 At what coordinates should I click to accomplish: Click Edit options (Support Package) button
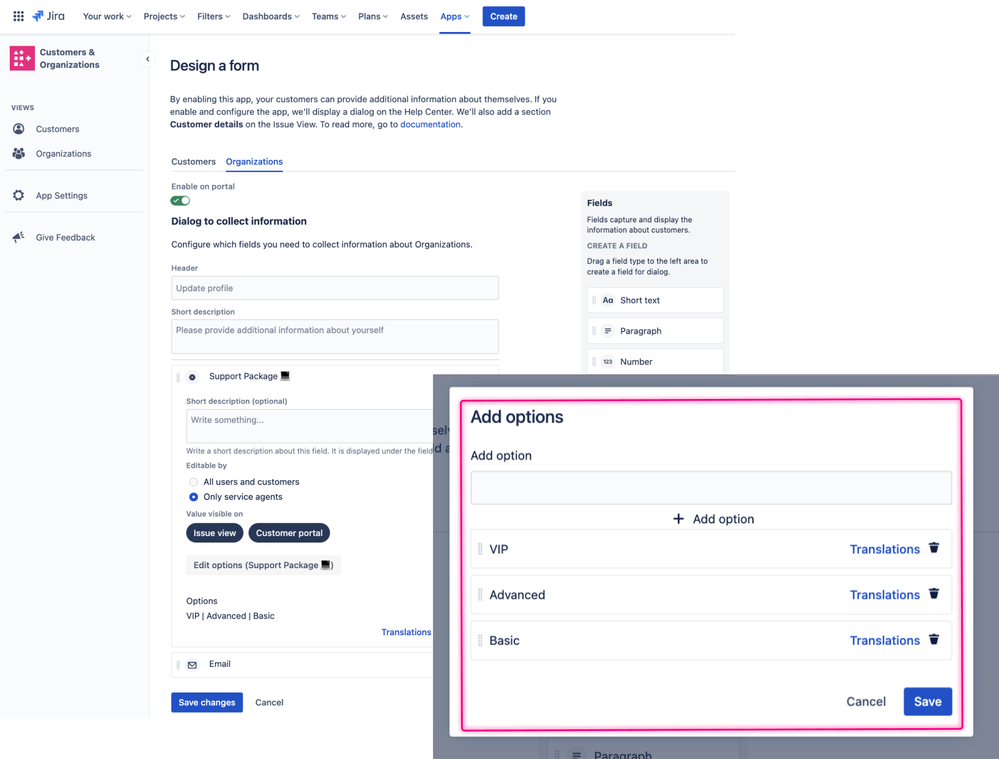pyautogui.click(x=264, y=565)
